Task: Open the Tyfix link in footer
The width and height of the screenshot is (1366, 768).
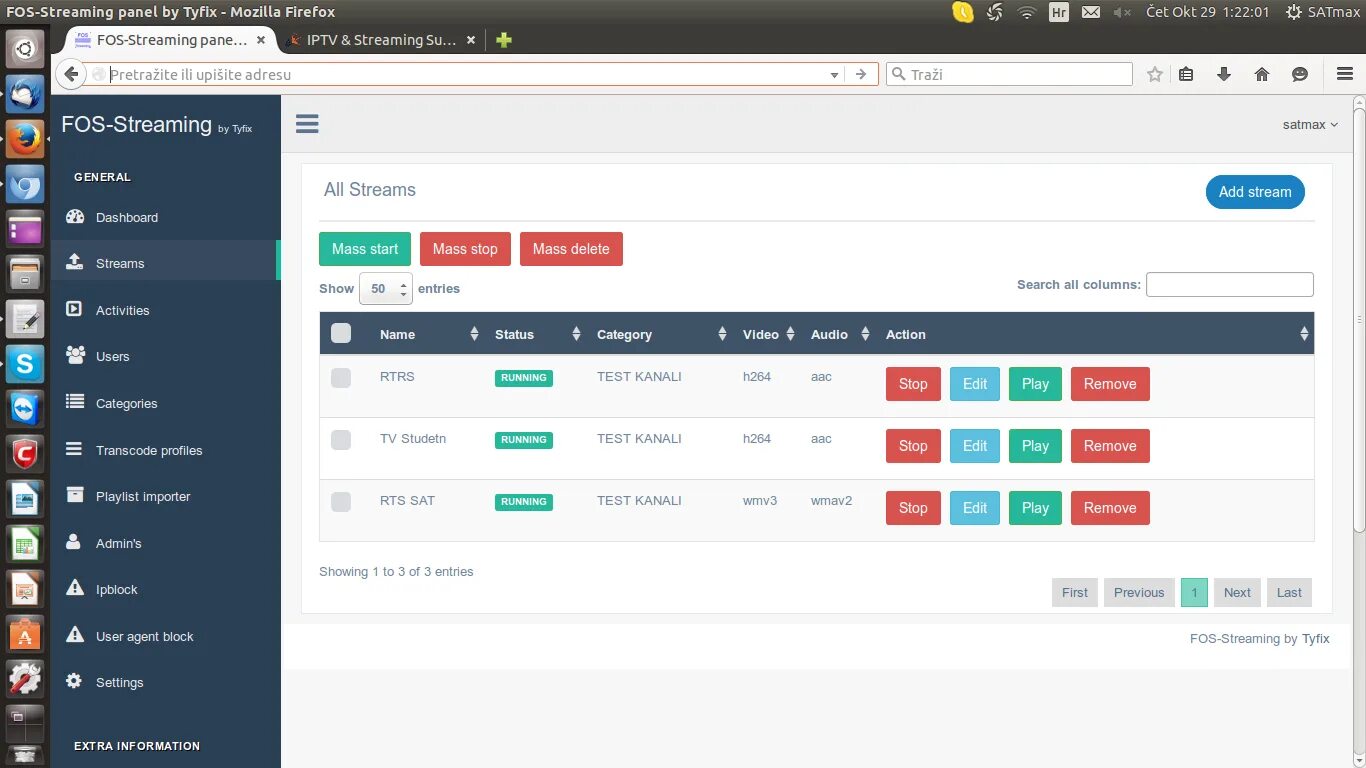Action: (x=1316, y=638)
